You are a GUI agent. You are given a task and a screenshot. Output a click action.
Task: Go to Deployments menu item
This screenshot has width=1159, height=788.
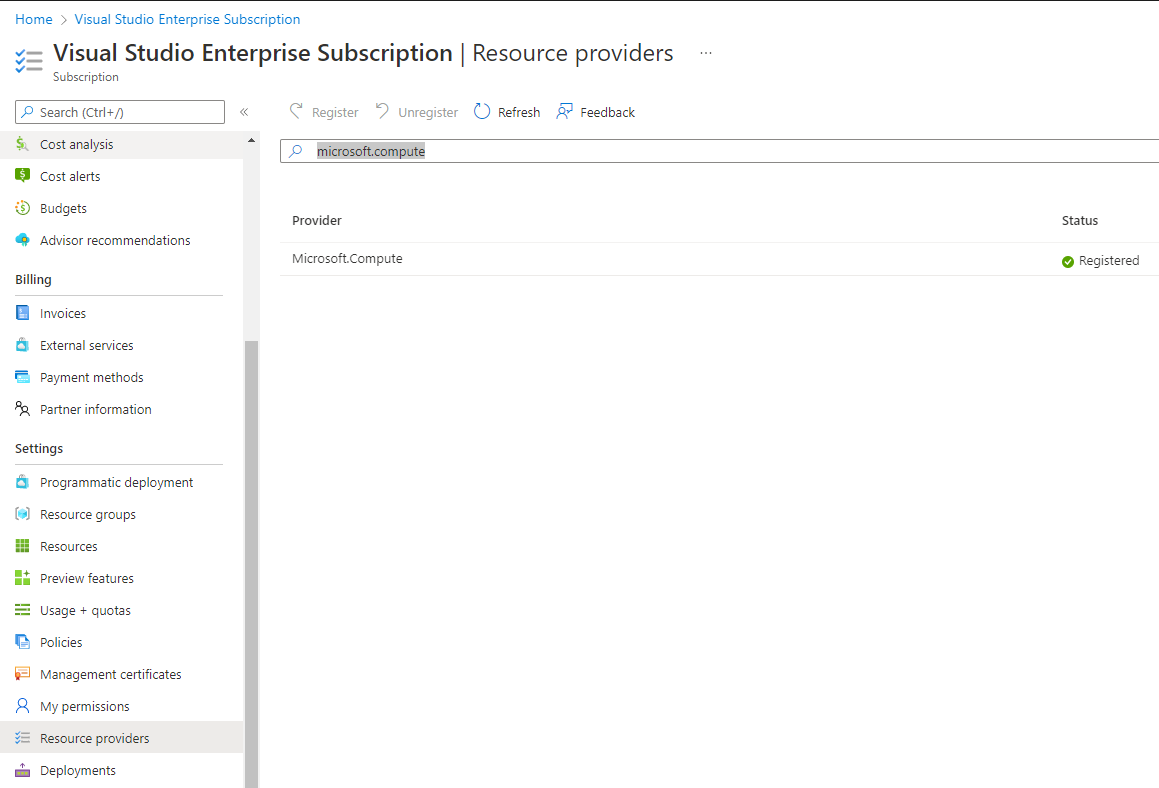(121, 770)
